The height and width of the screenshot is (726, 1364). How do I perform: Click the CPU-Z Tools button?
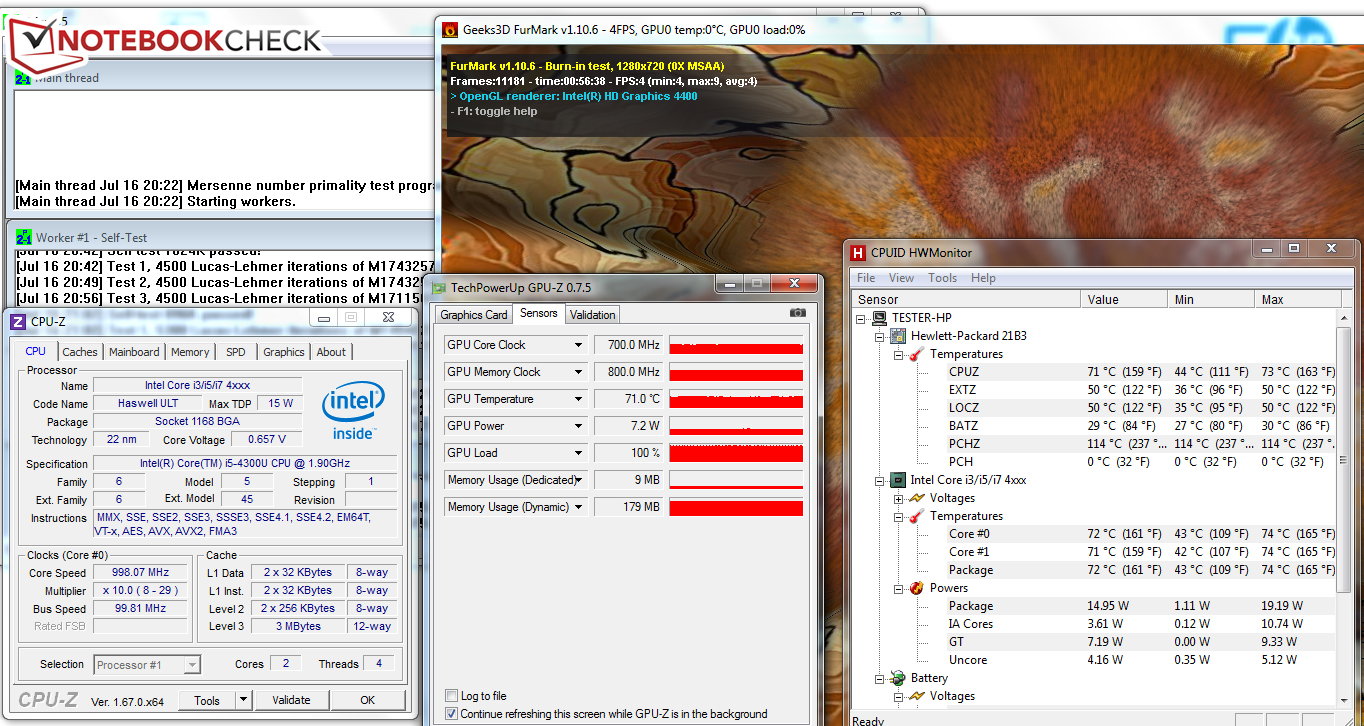tap(207, 700)
